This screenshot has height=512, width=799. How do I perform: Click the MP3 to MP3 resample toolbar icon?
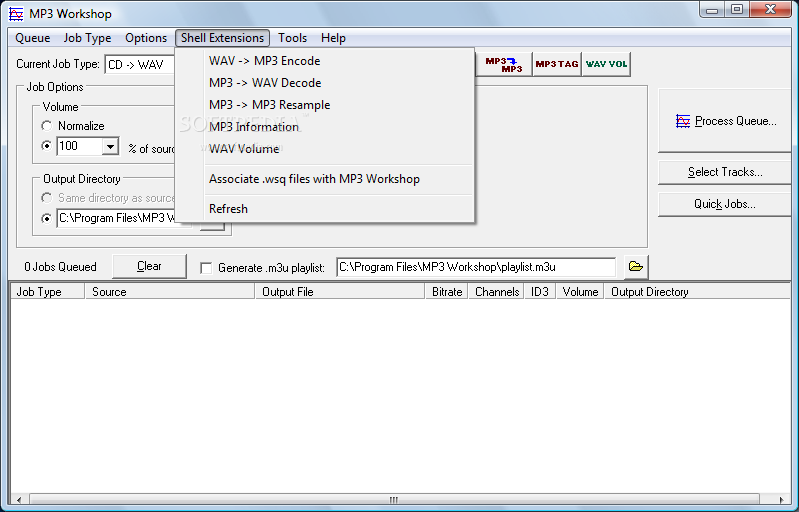click(503, 64)
